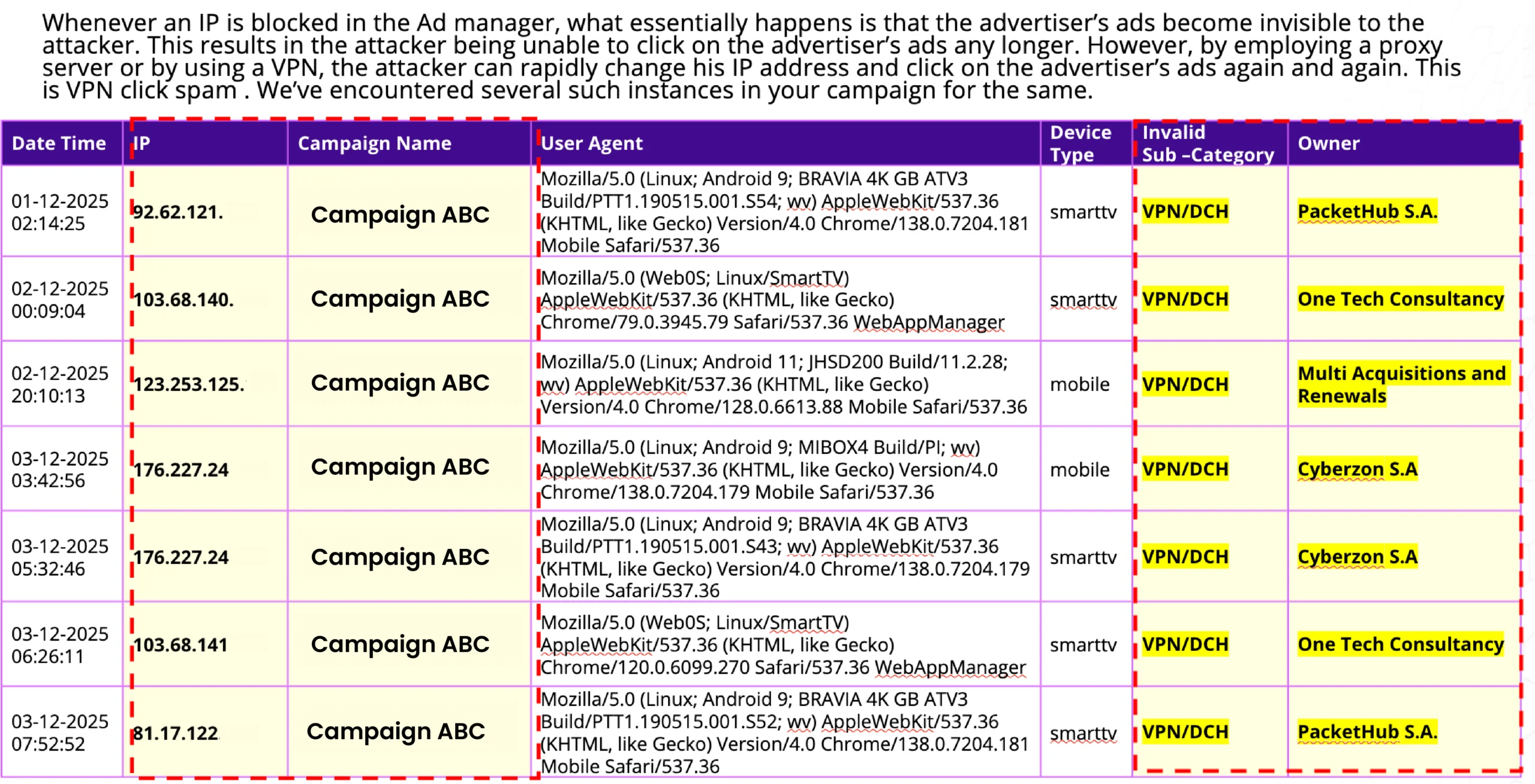Screen dimensions: 1535x784
Task: Select the Invalid Sub-Category header cell
Action: coord(1206,143)
